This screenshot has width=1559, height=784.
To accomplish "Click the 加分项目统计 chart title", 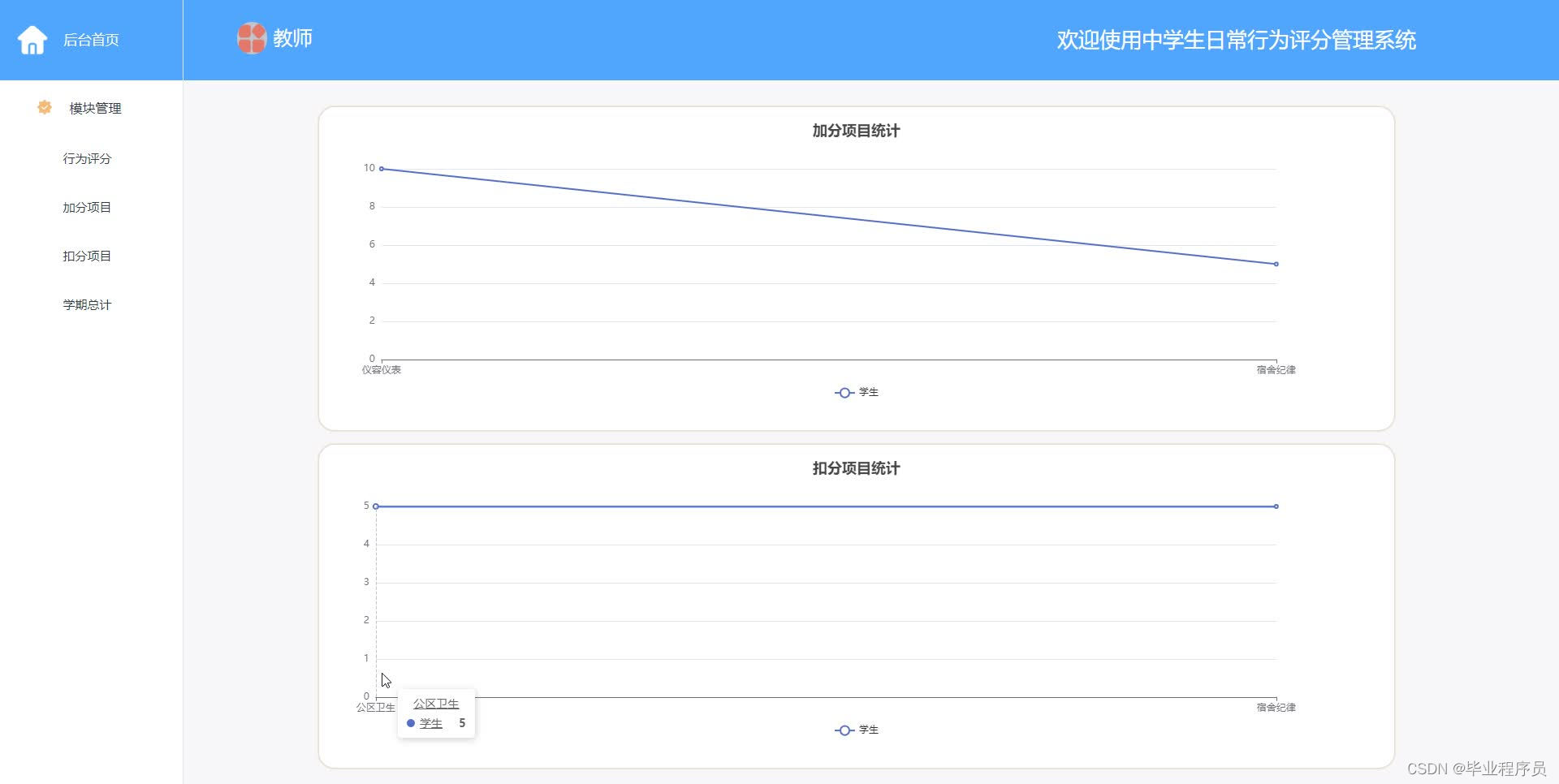I will pos(856,131).
